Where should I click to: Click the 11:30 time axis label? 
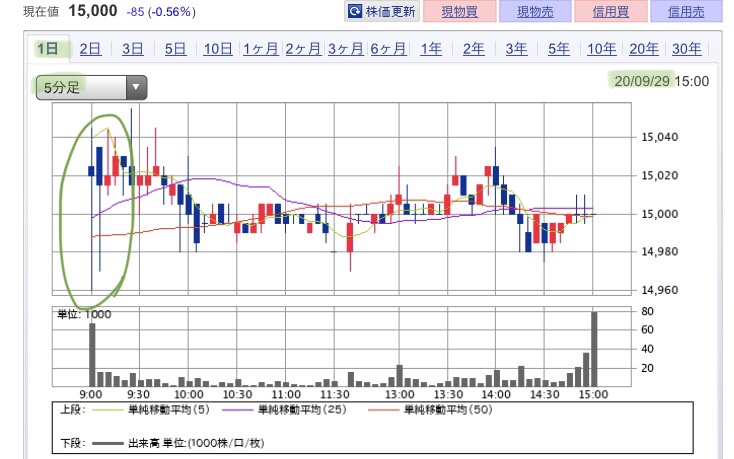click(x=335, y=394)
